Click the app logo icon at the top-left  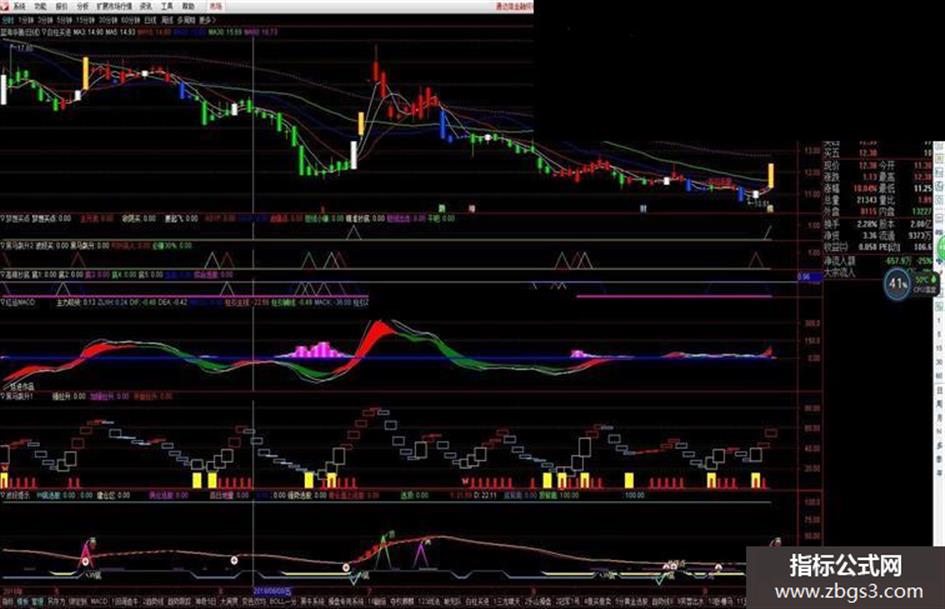pos(5,7)
